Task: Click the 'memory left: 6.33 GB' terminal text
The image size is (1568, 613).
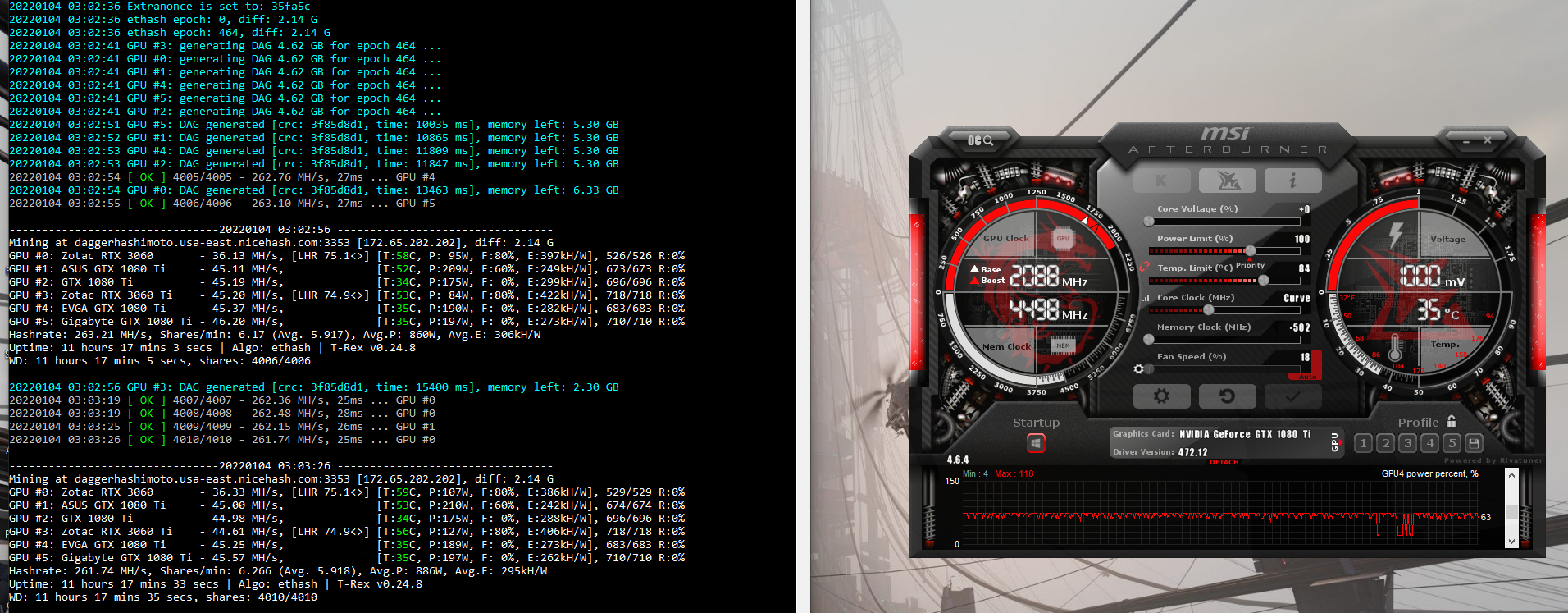Action: pyautogui.click(x=553, y=190)
